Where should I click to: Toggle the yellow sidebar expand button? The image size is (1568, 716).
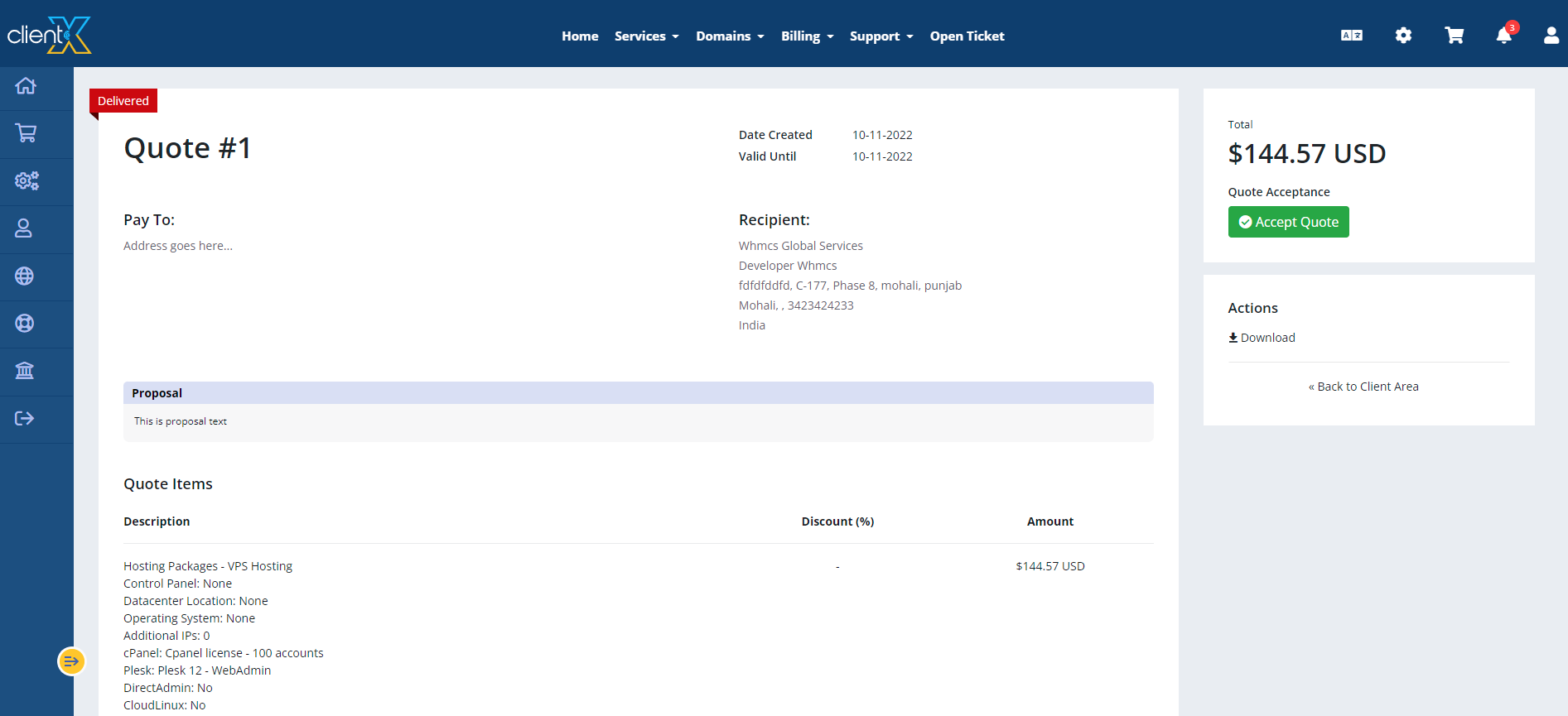(71, 661)
